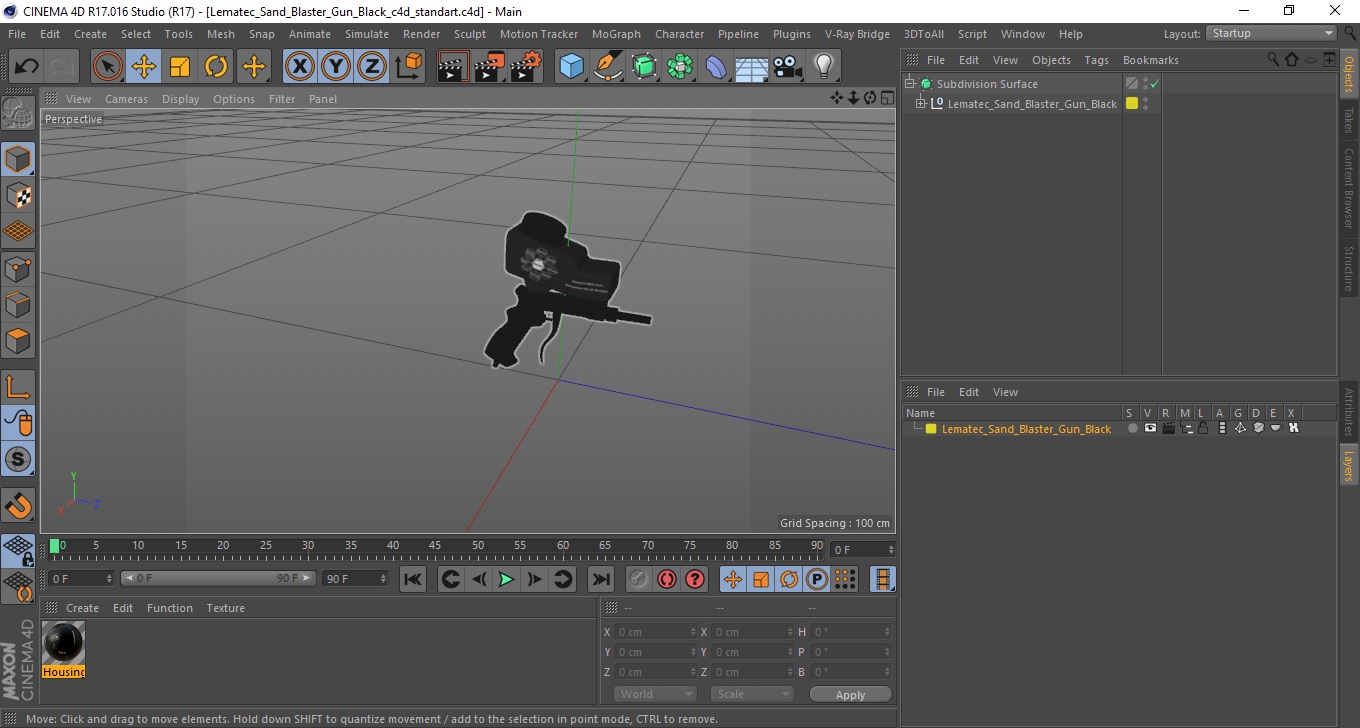This screenshot has width=1360, height=728.
Task: Add a Cube primitive
Action: click(x=572, y=67)
